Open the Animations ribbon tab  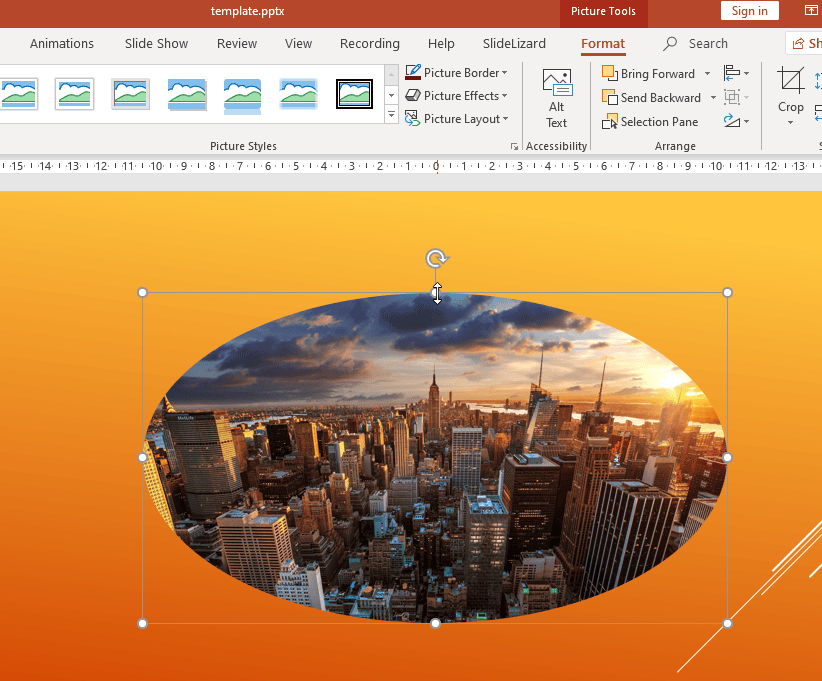coord(62,44)
